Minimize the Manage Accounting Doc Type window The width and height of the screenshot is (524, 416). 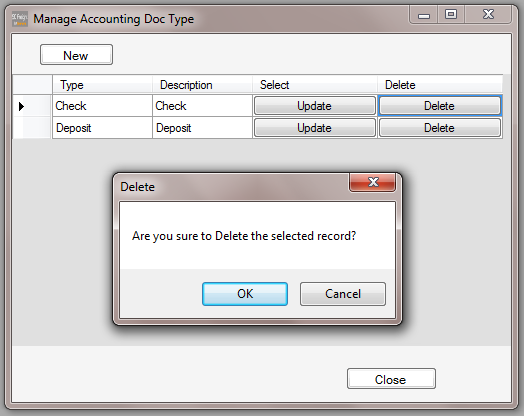(x=424, y=15)
